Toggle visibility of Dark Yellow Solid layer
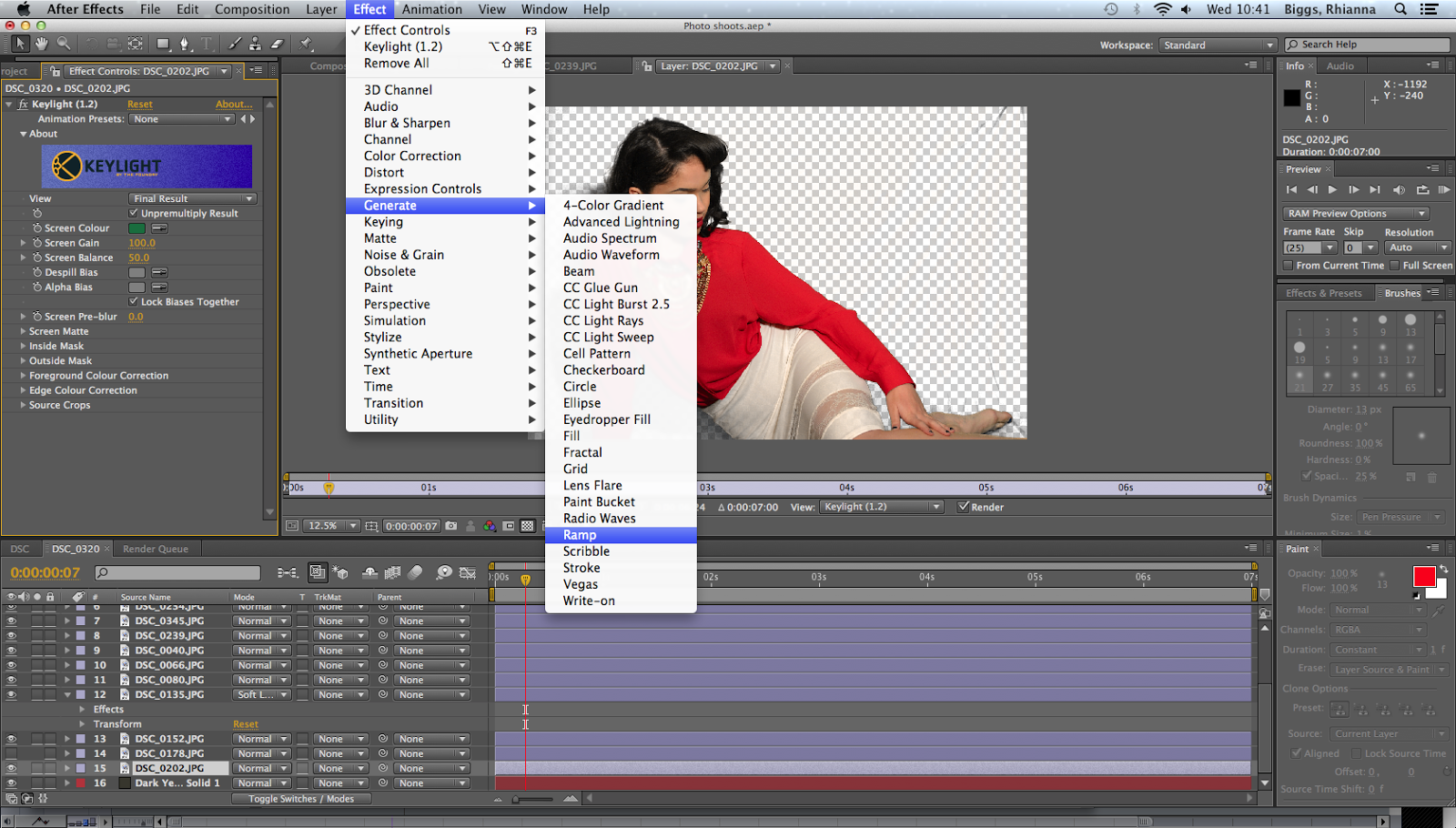The image size is (1456, 828). (11, 783)
